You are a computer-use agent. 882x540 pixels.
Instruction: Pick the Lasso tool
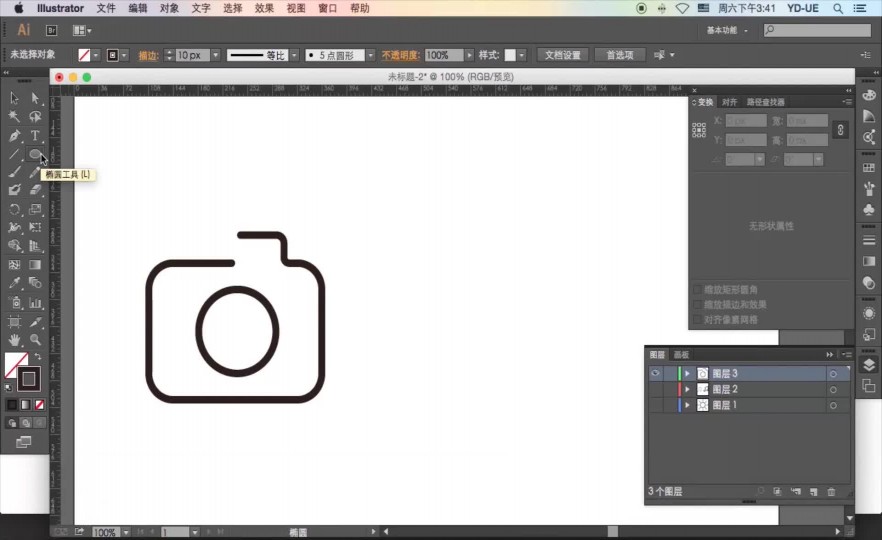point(35,116)
